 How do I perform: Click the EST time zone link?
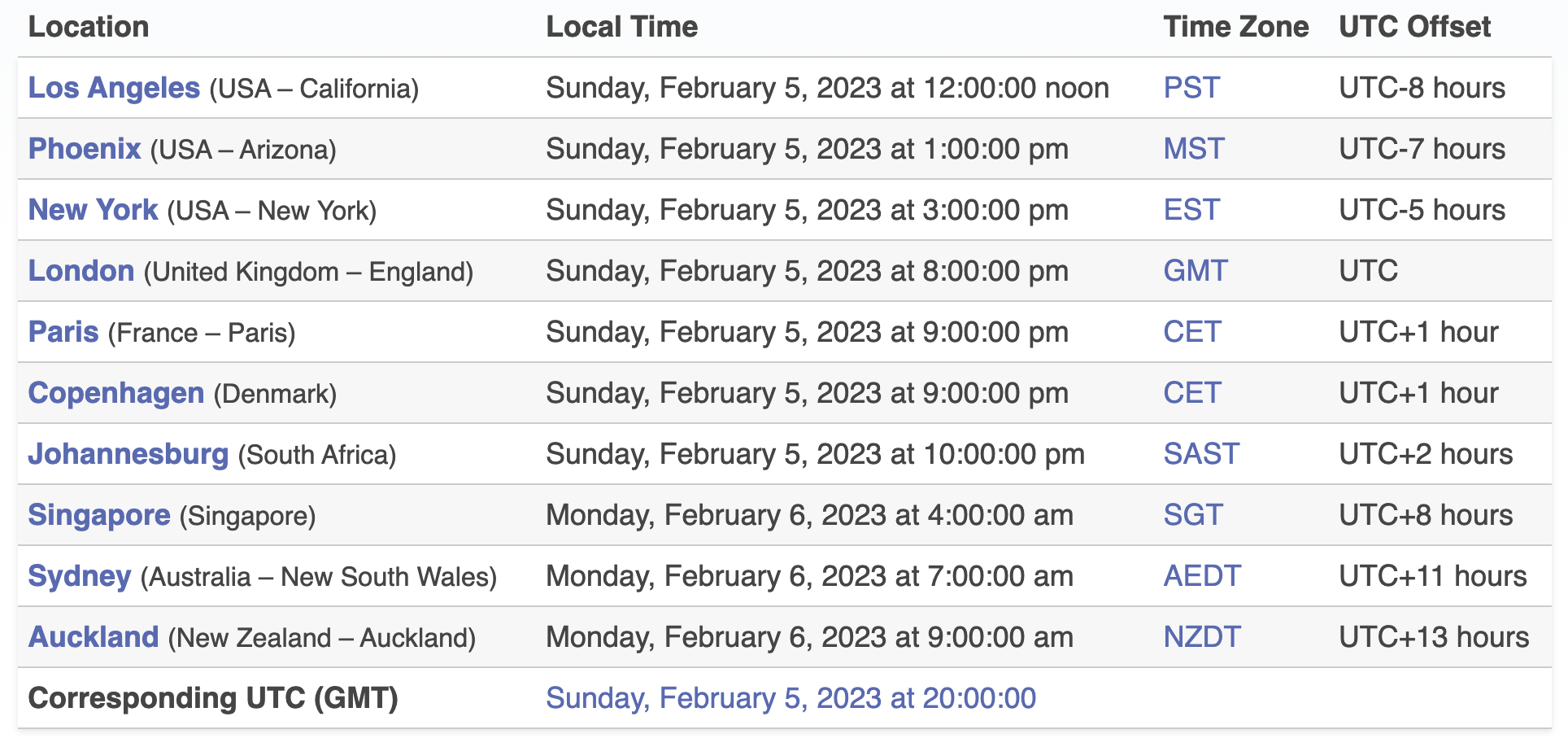tap(1191, 210)
